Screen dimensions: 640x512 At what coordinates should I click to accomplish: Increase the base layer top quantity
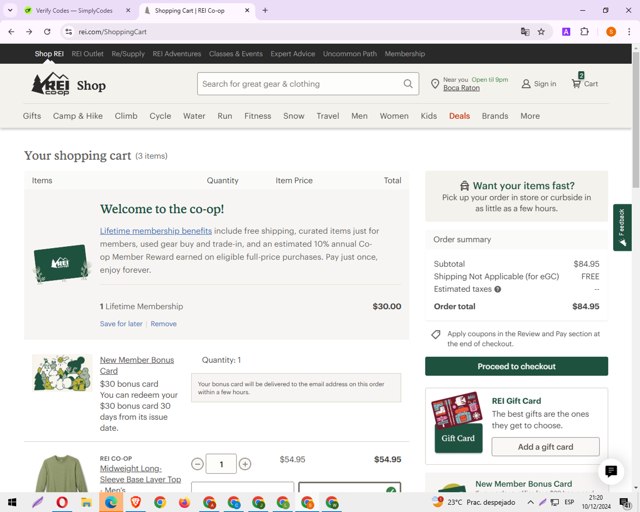click(x=245, y=464)
